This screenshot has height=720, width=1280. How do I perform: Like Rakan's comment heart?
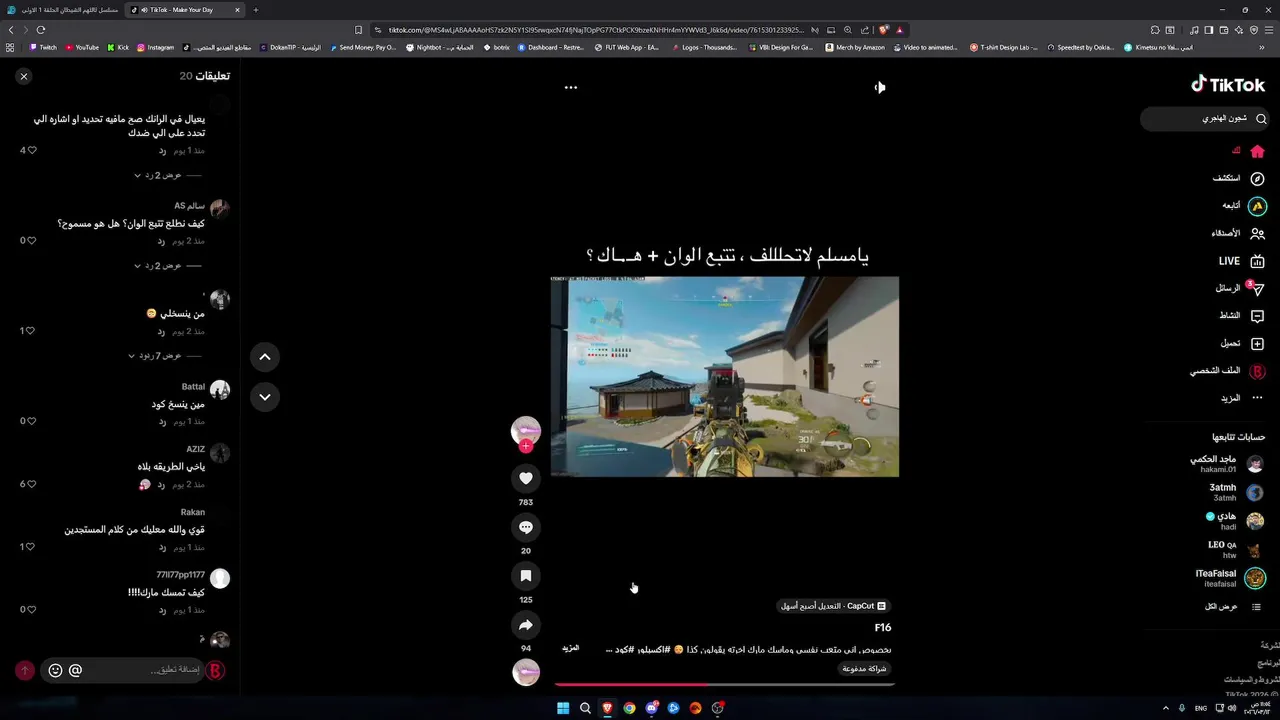[31, 547]
